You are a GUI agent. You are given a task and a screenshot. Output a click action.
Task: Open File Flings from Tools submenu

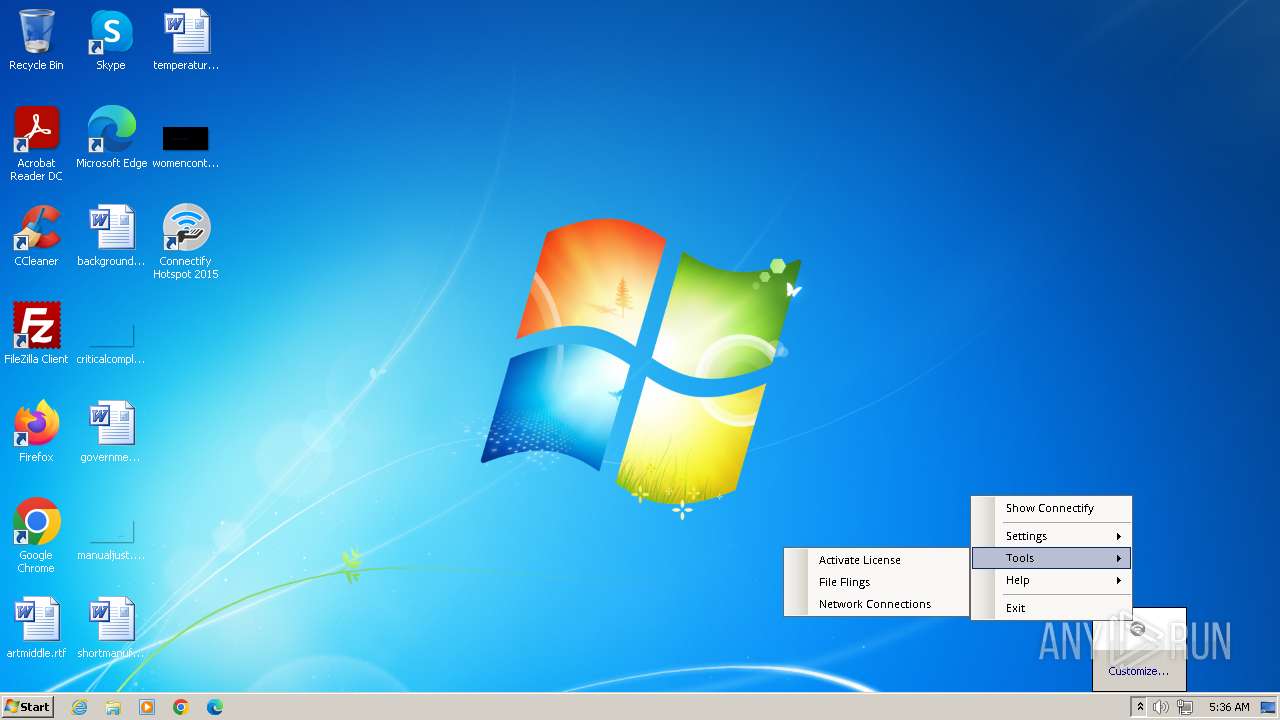tap(876, 582)
